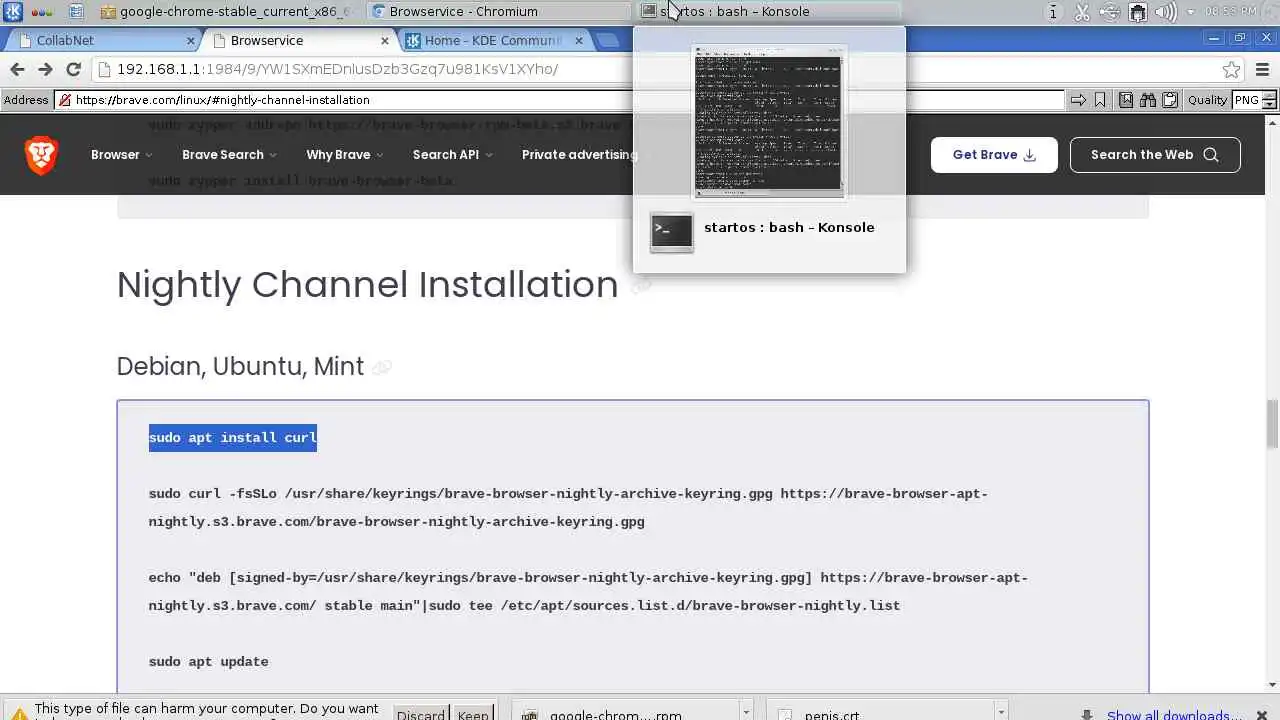
Task: Open Browservice clipboard icon
Action: pyautogui.click(x=1170, y=100)
